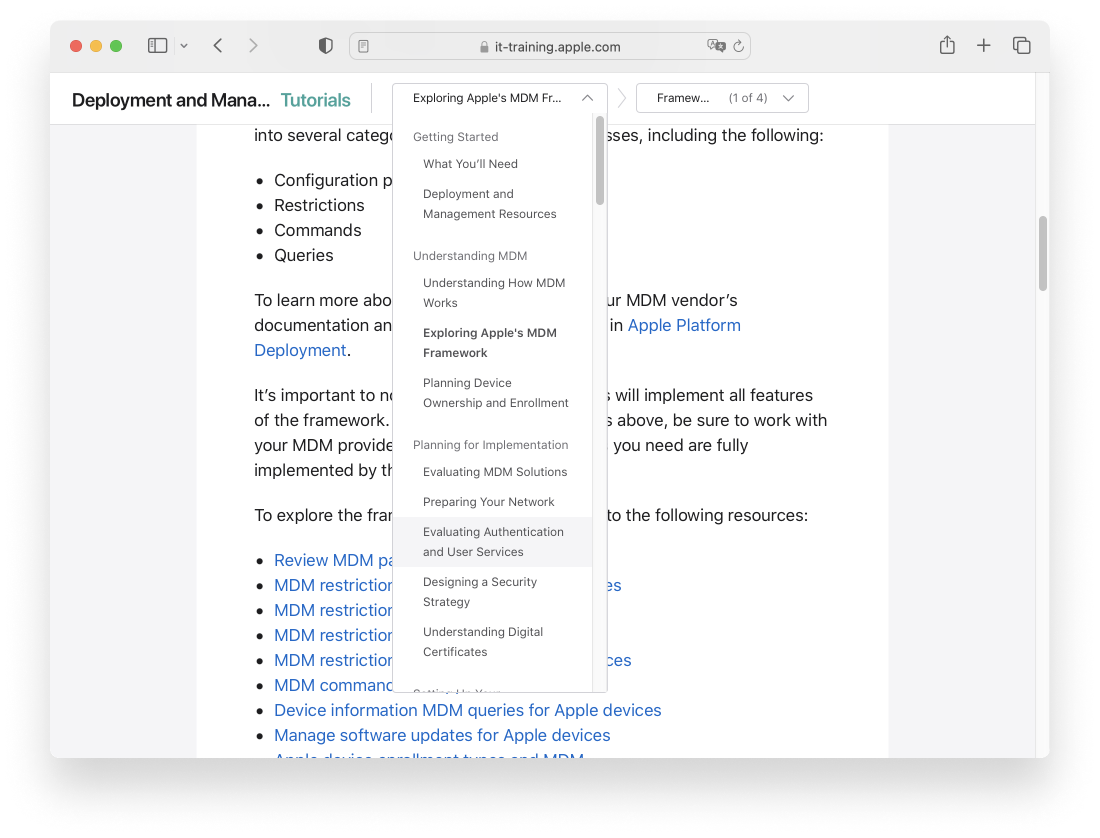
Task: Open the dropdown chevron next to the sidebar button
Action: tap(183, 46)
